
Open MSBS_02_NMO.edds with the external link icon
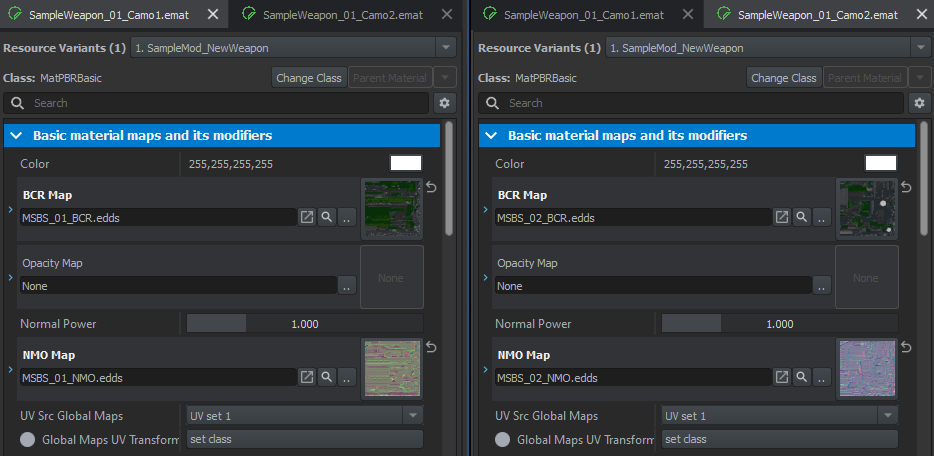pyautogui.click(x=782, y=377)
